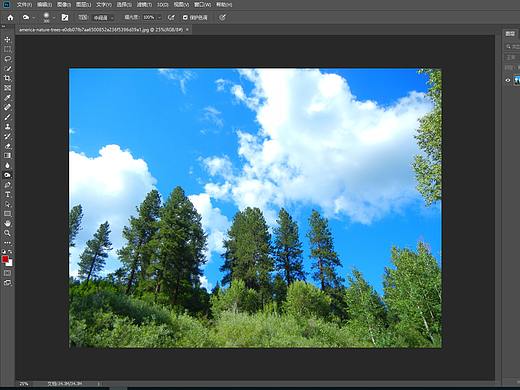Open the File menu
The height and width of the screenshot is (390, 520).
coord(24,5)
